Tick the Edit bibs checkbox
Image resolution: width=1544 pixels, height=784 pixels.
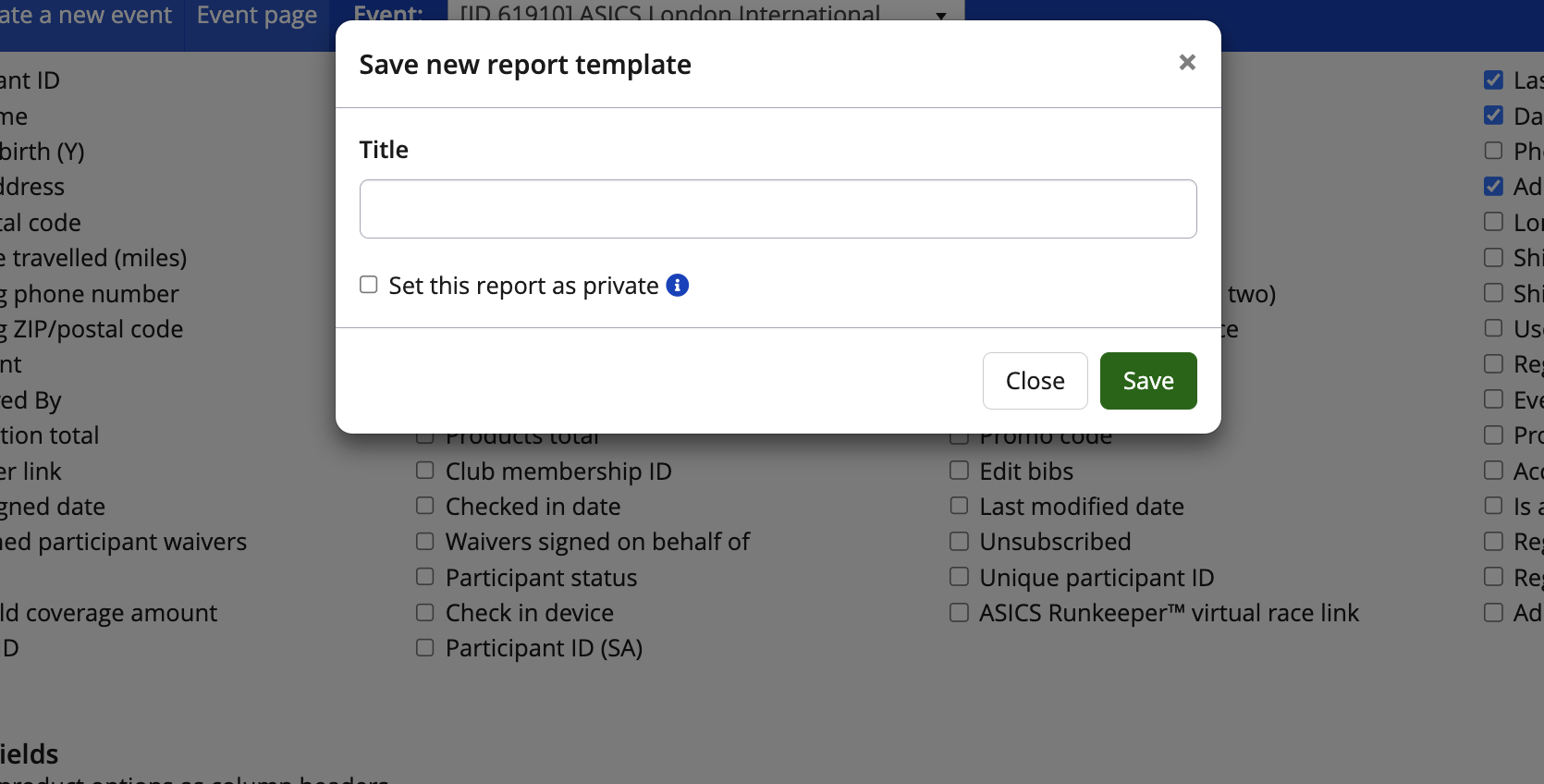click(960, 471)
